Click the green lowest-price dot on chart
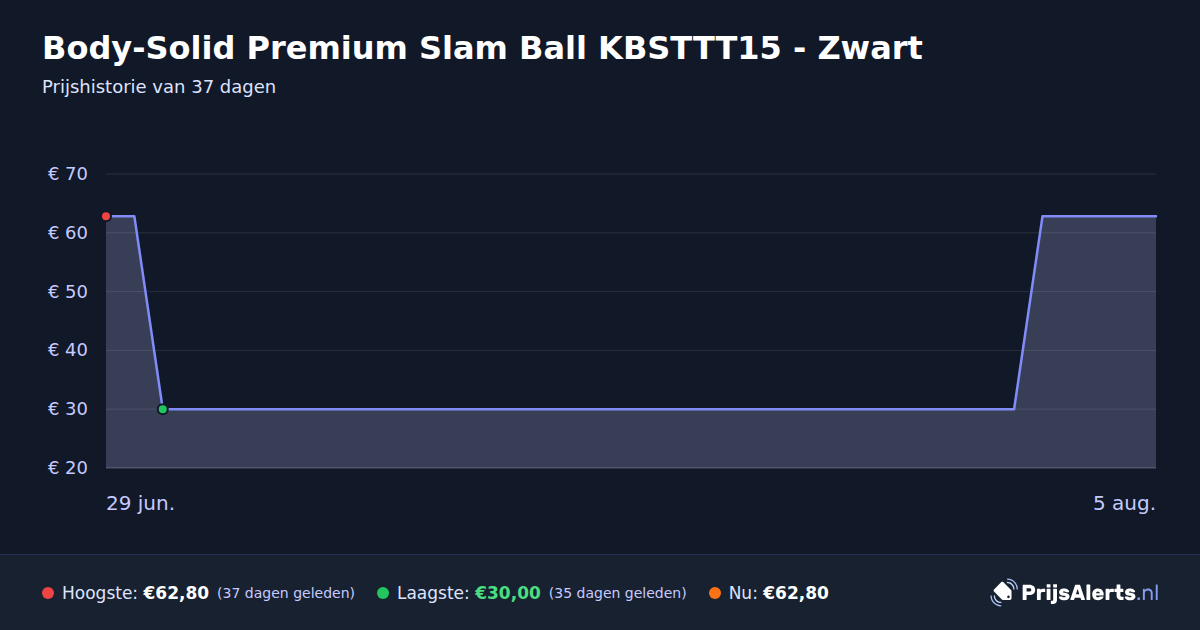1200x630 pixels. tap(162, 409)
